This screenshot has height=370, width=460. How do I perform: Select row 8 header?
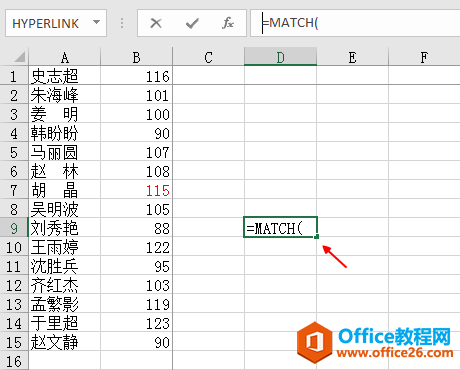14,209
